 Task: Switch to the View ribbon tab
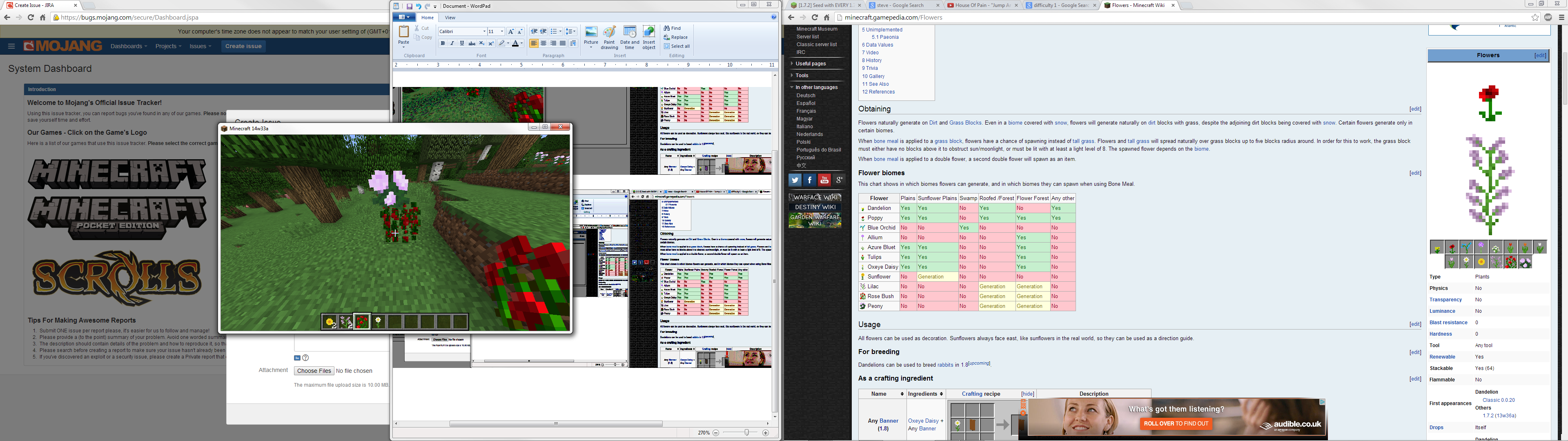[x=450, y=18]
